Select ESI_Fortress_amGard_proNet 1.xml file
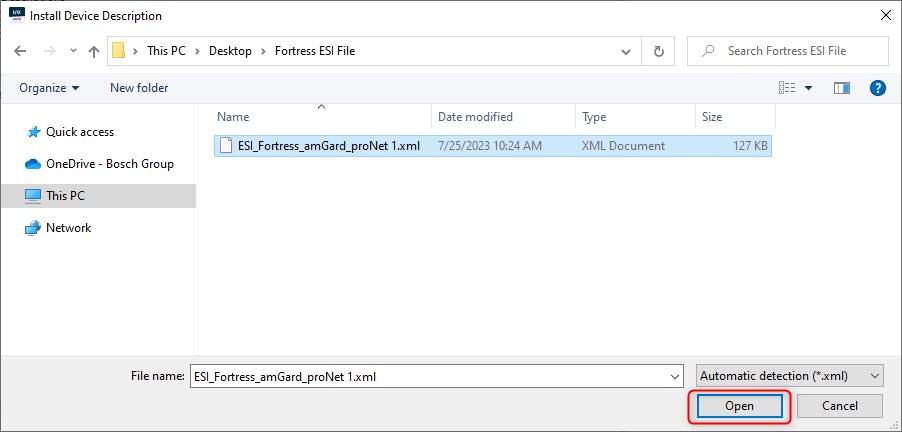This screenshot has height=432, width=902. 492,146
